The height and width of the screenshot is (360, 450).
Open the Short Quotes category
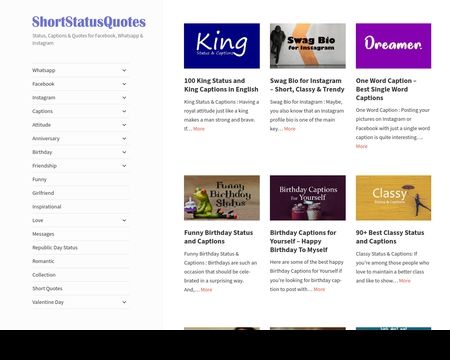(x=47, y=289)
